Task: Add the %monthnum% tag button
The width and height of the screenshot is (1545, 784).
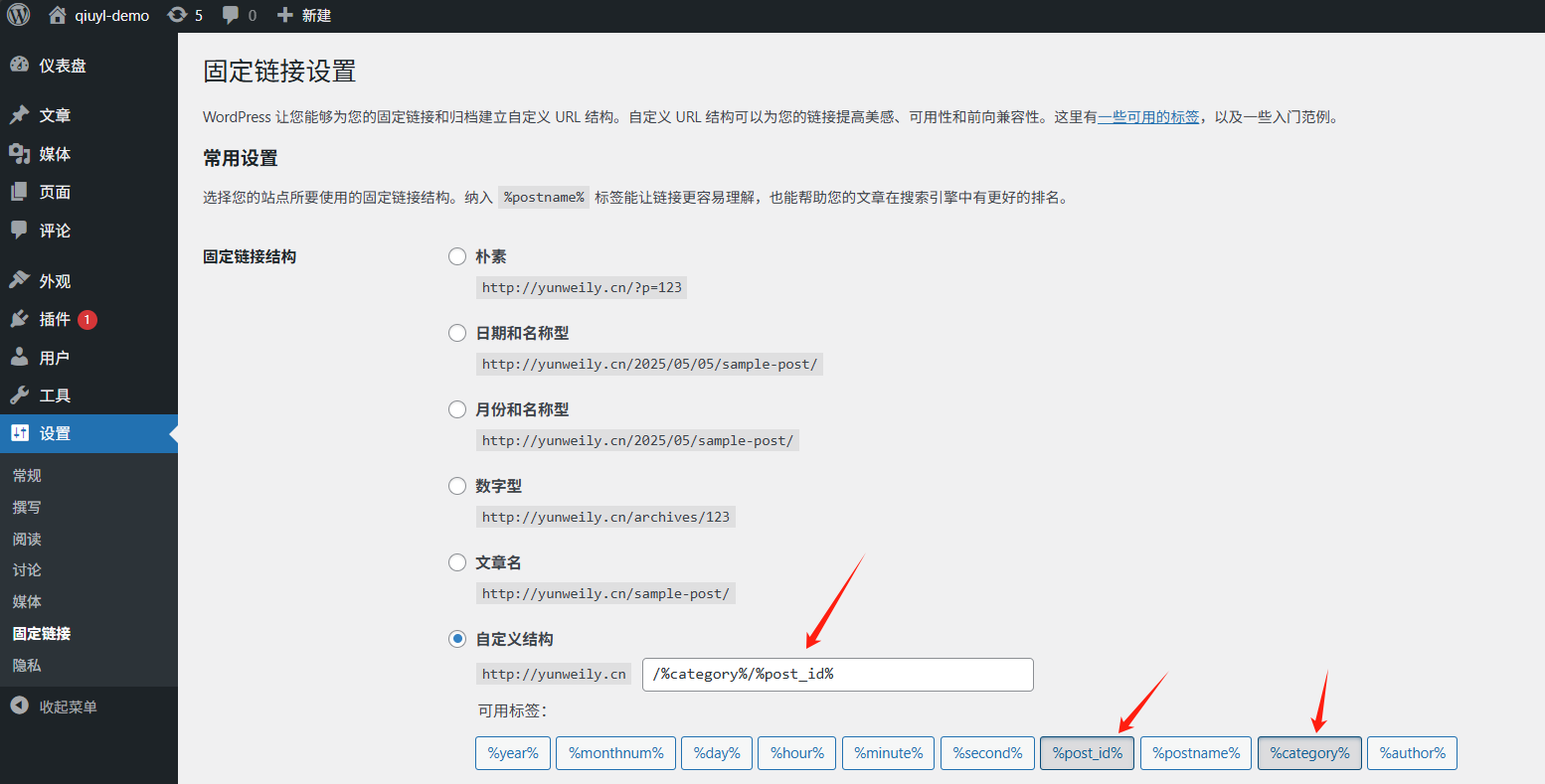Action: (x=616, y=753)
